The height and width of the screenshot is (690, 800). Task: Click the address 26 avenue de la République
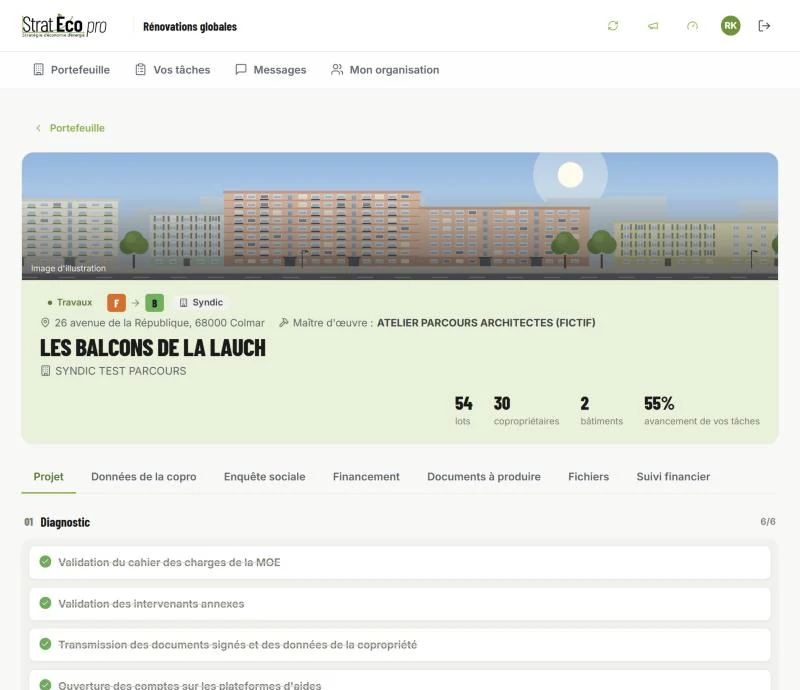160,323
